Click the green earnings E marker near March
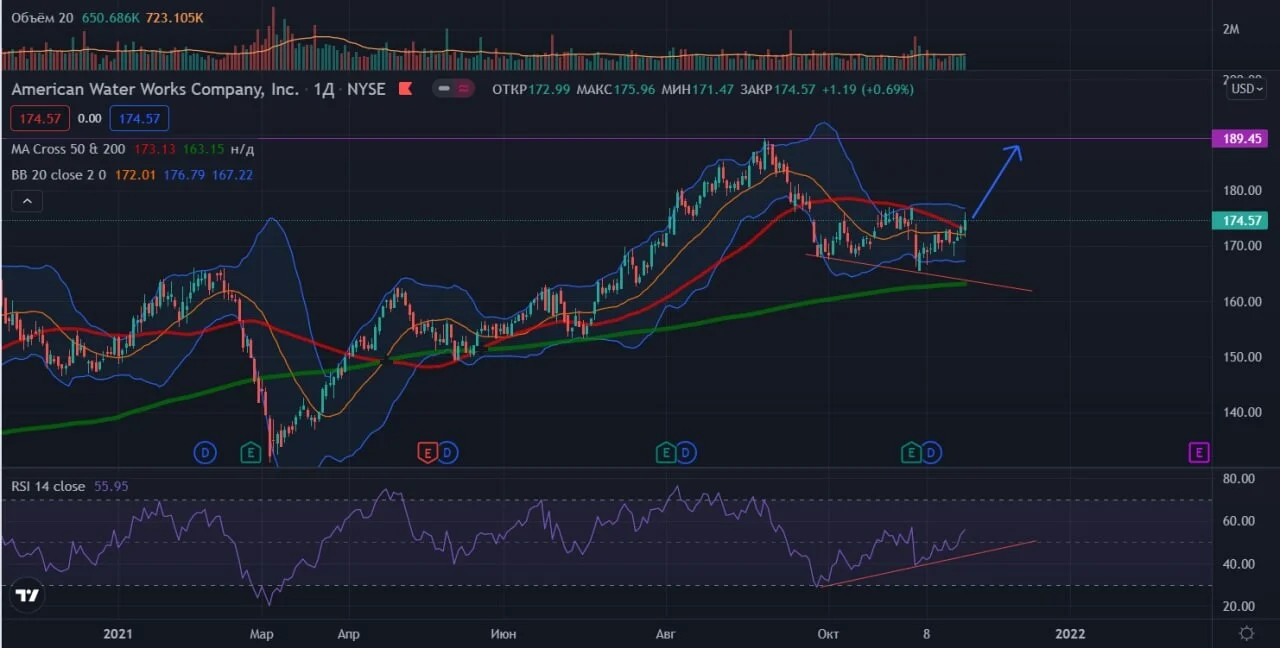This screenshot has height=648, width=1280. pyautogui.click(x=250, y=454)
